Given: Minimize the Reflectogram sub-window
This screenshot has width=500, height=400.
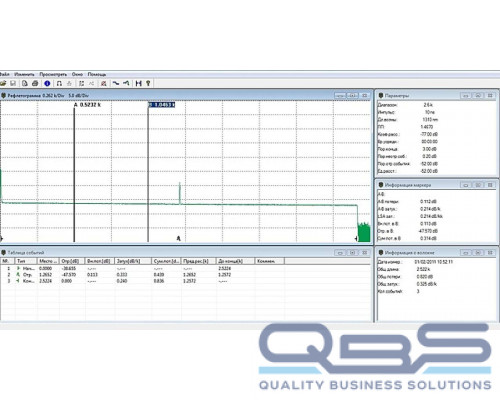Looking at the screenshot, I should point(340,95).
